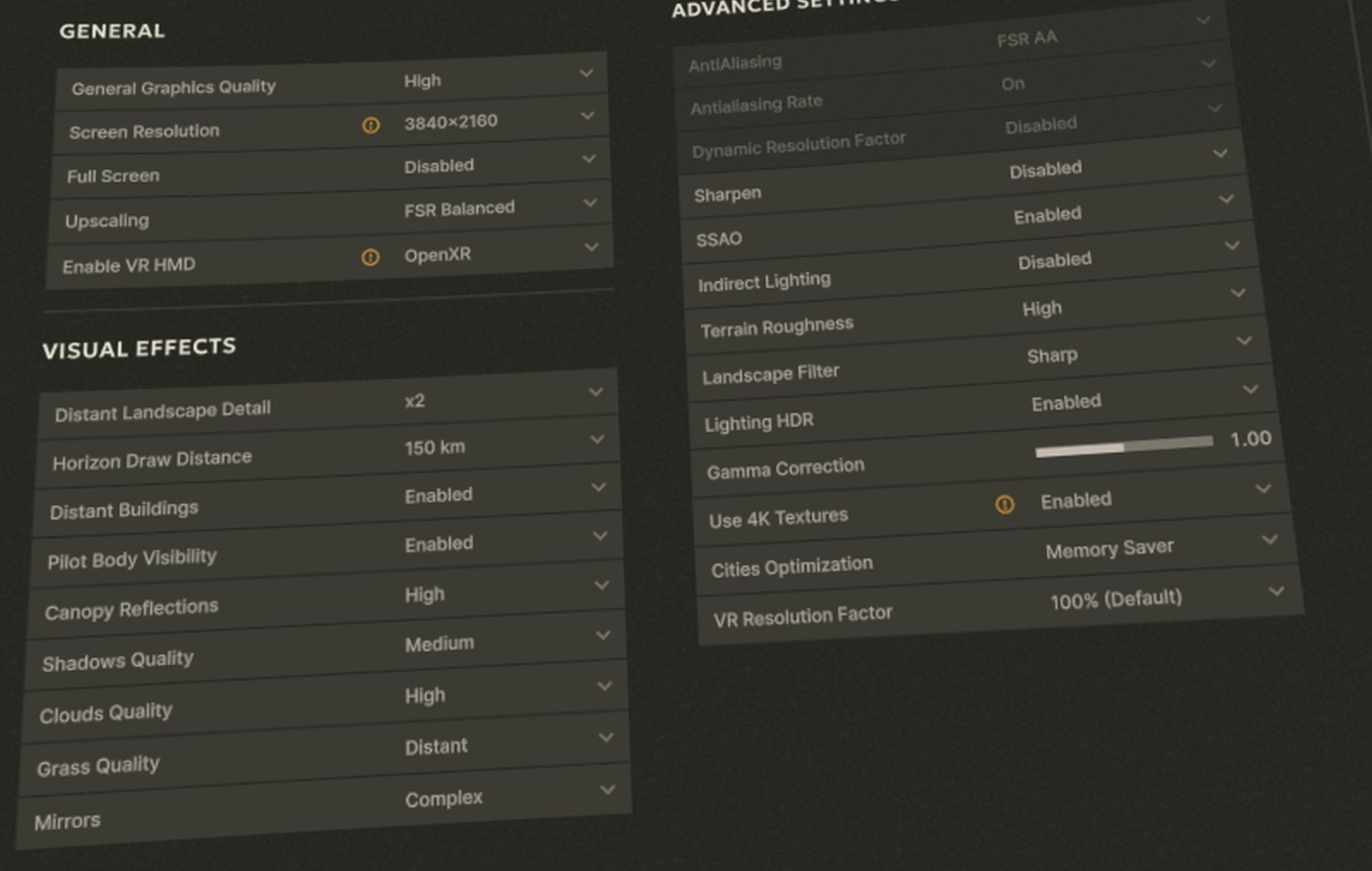Click the warning icon beside Use 4K Textures
This screenshot has width=1372, height=871.
[1005, 504]
